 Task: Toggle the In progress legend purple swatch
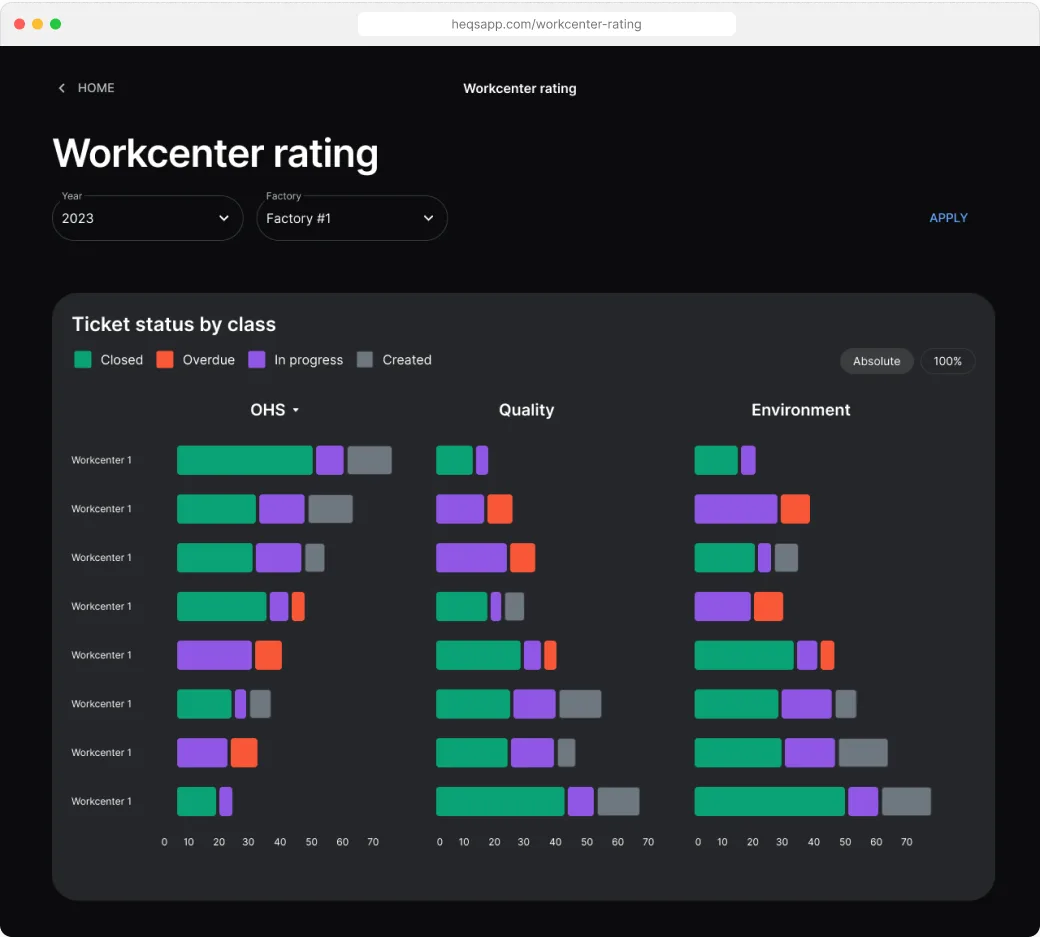[257, 360]
